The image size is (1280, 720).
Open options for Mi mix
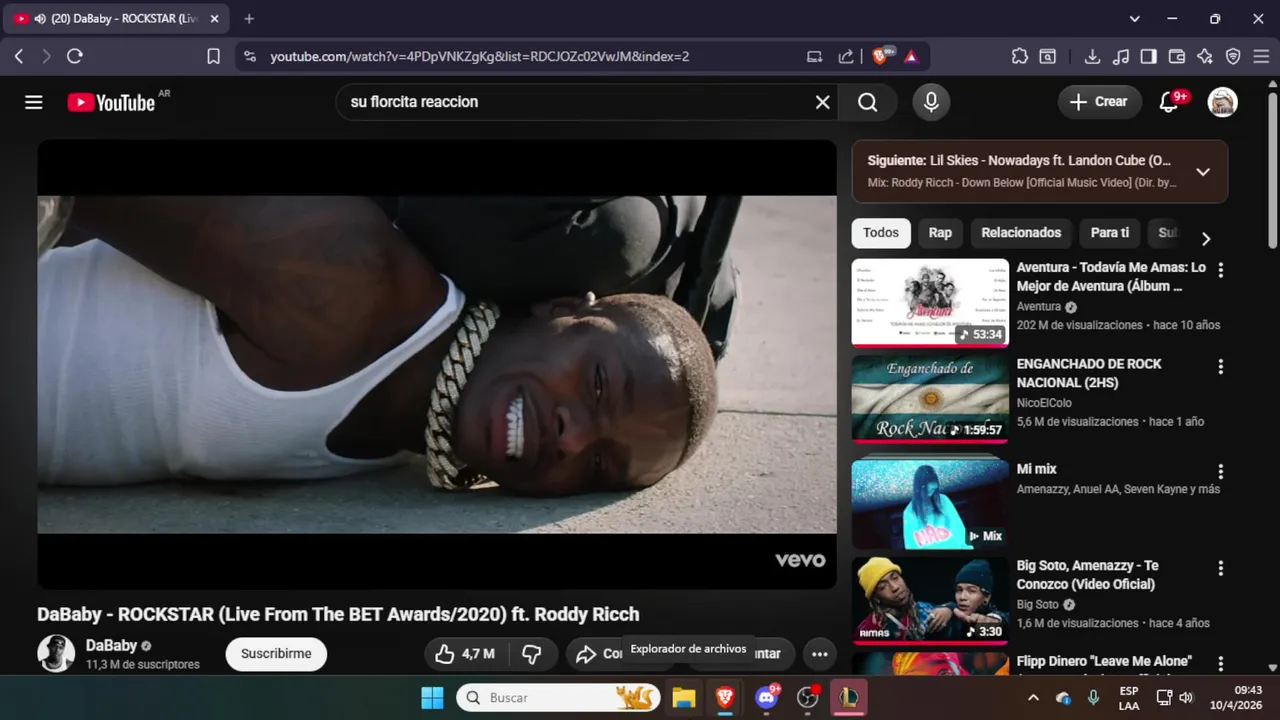click(1220, 471)
